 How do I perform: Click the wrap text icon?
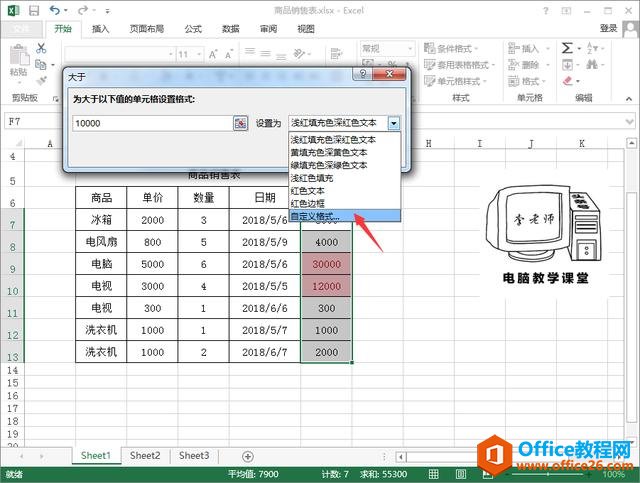pos(336,53)
